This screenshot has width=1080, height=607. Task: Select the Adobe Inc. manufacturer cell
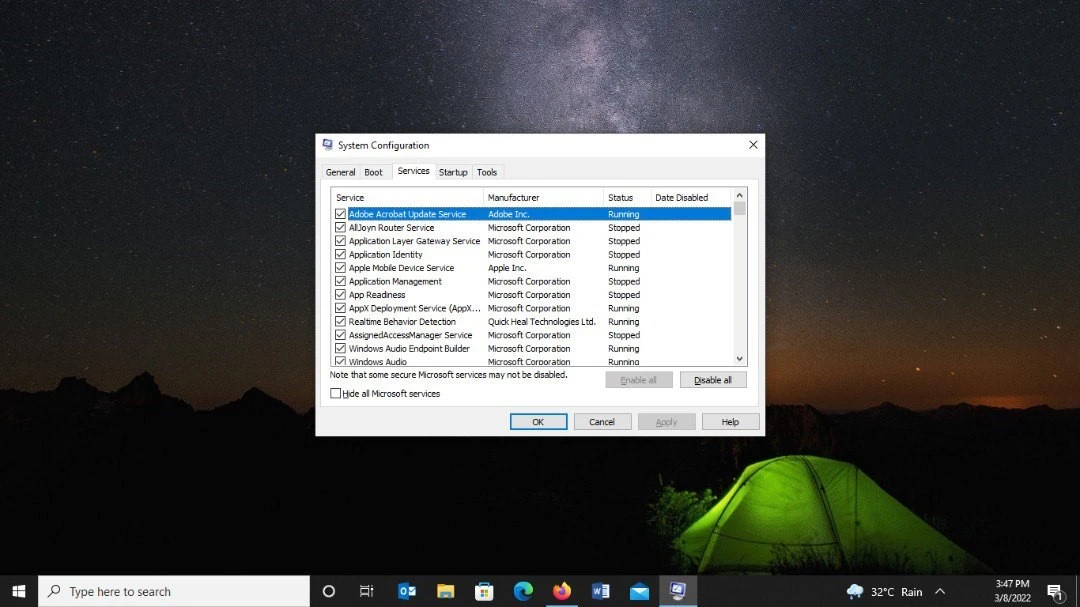(x=508, y=214)
